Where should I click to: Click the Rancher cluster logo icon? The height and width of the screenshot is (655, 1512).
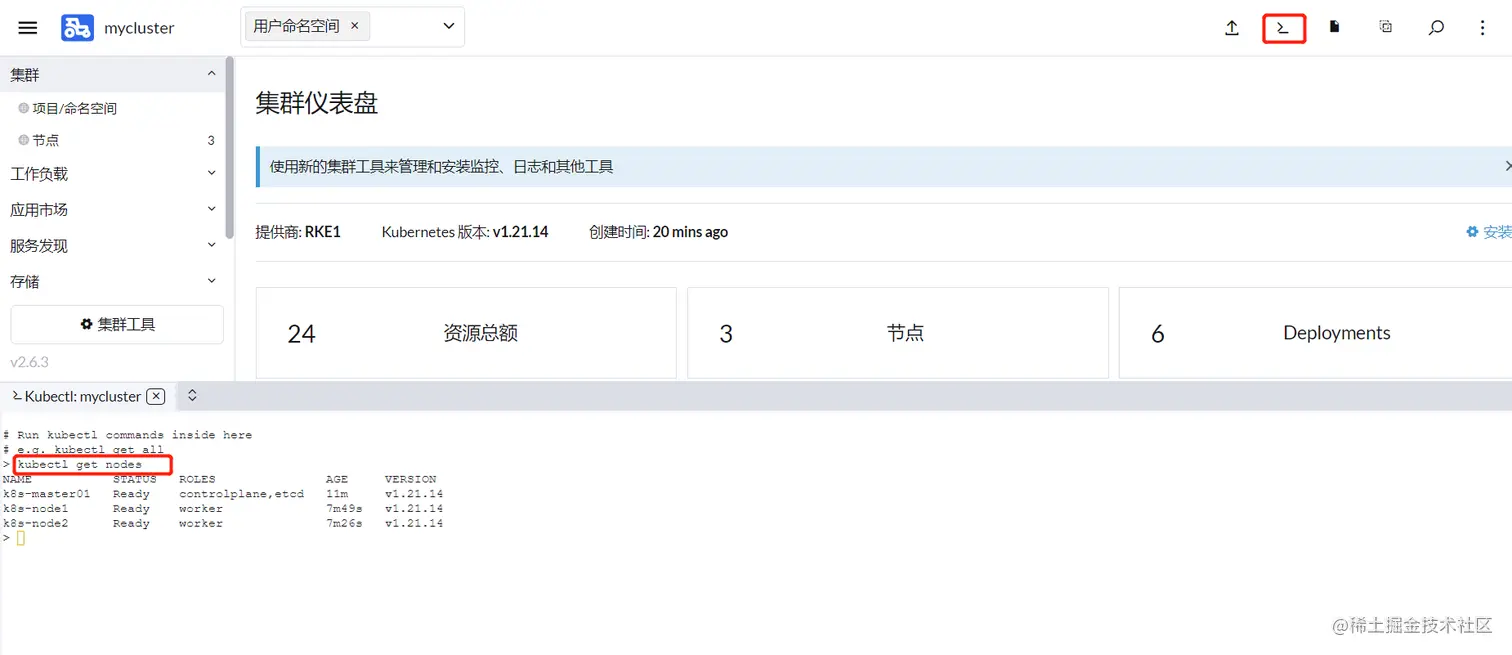click(x=77, y=28)
